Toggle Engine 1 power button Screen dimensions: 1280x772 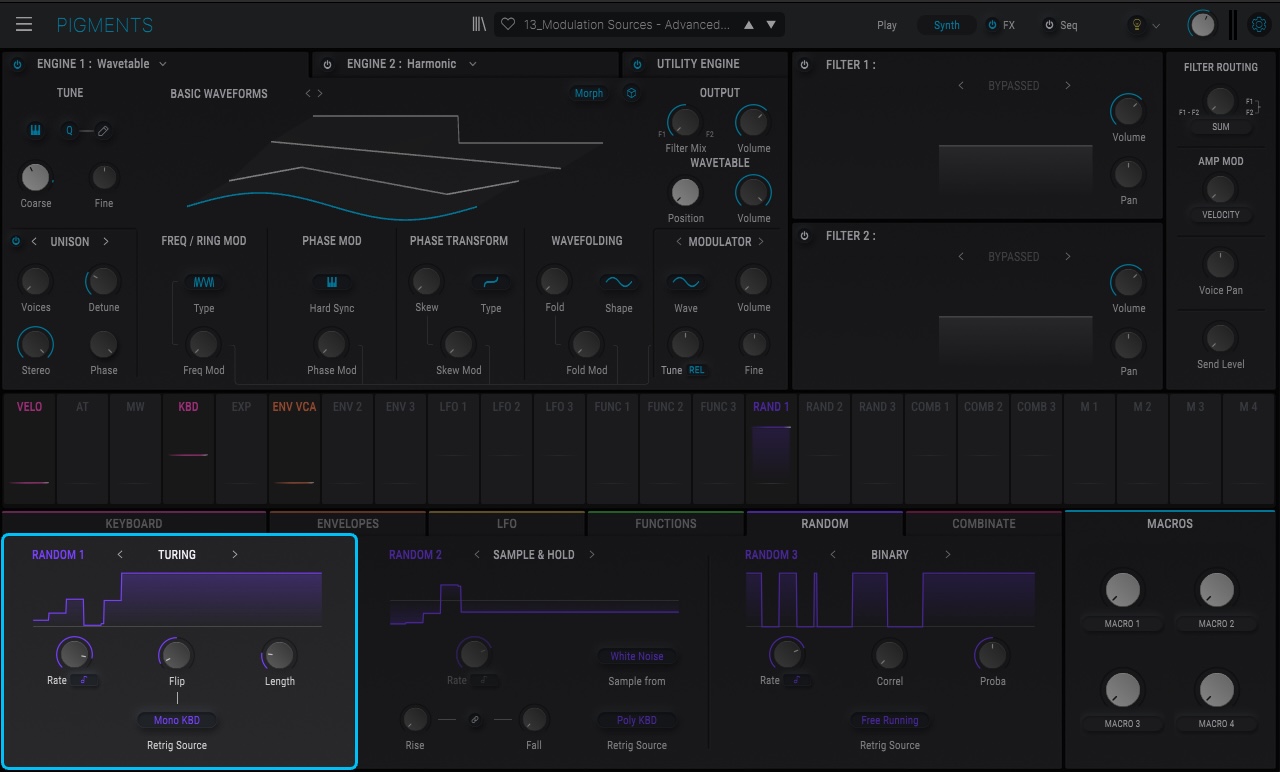[17, 64]
